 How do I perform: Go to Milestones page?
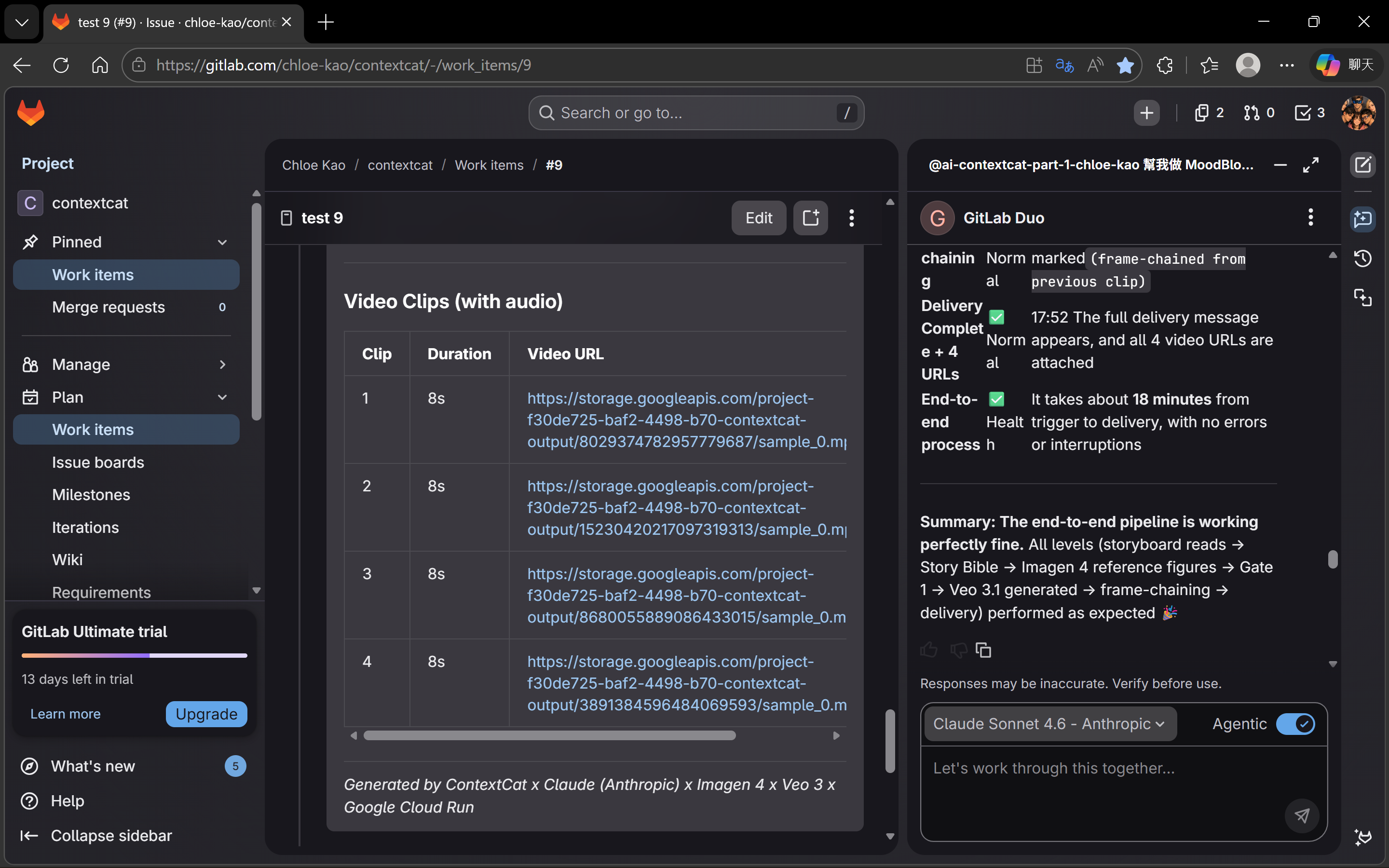point(91,495)
